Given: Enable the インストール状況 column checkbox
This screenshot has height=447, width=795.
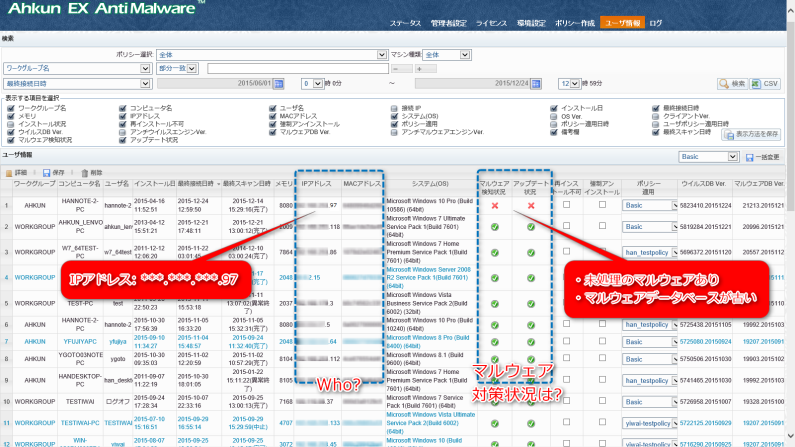Looking at the screenshot, I should 11,124.
